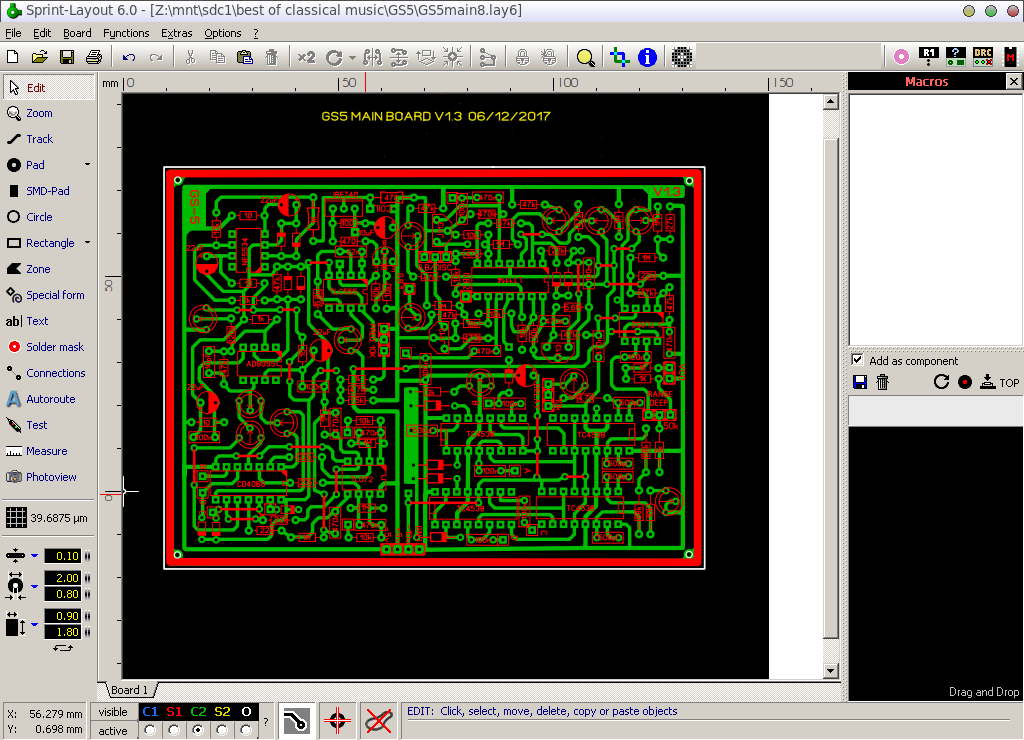
Task: Click the blue info icon in toolbar
Action: click(x=647, y=57)
